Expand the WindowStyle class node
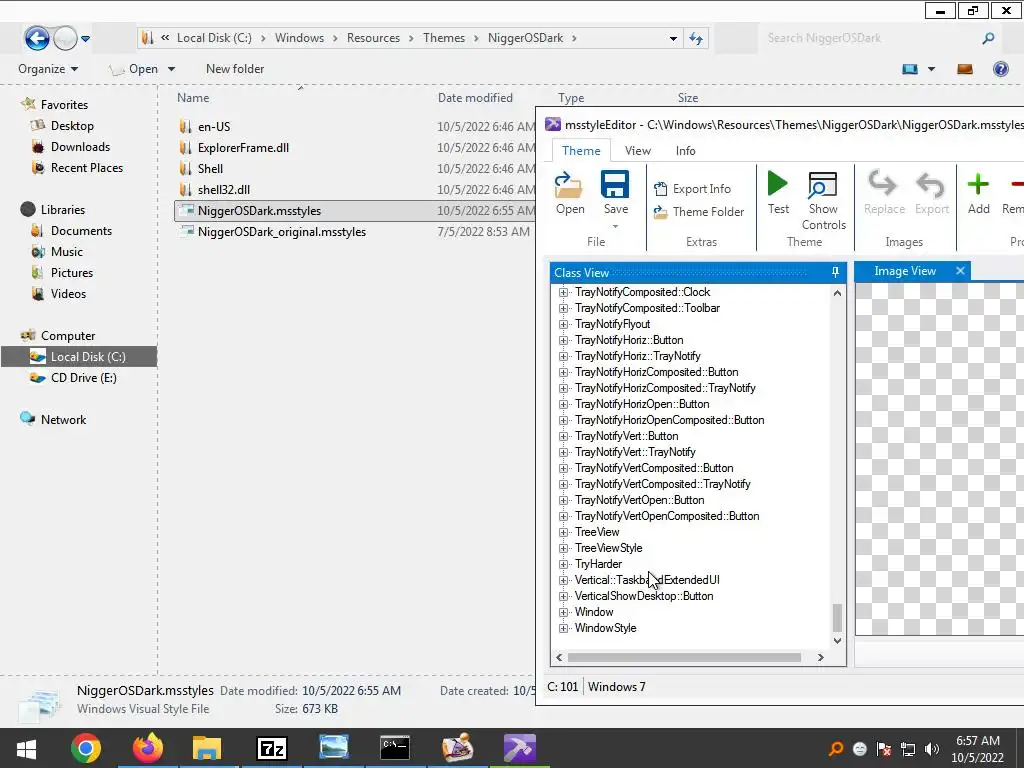Screen dimensions: 1024x768 point(563,628)
